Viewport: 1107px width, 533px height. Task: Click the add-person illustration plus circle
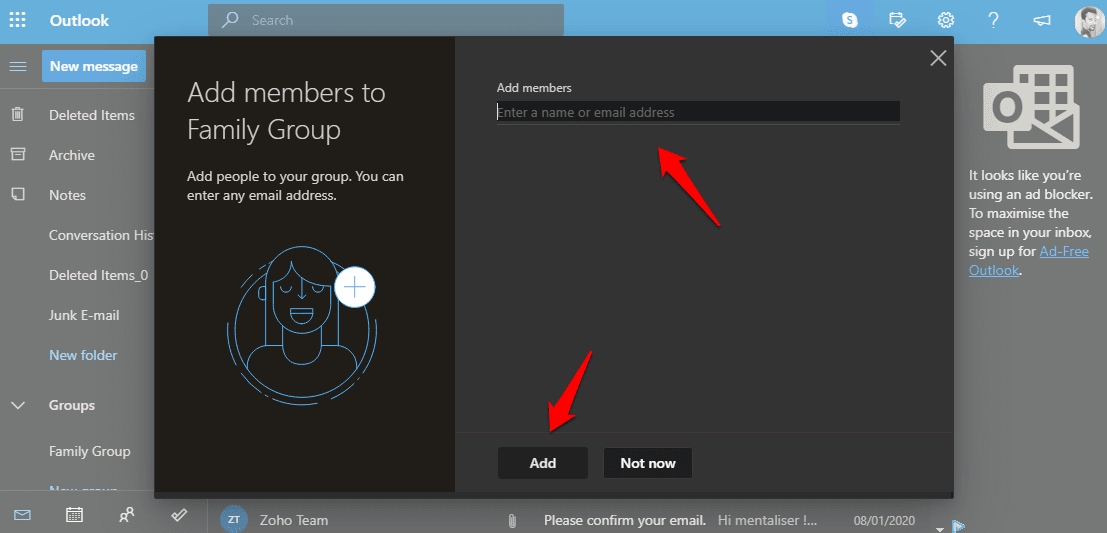pos(354,287)
